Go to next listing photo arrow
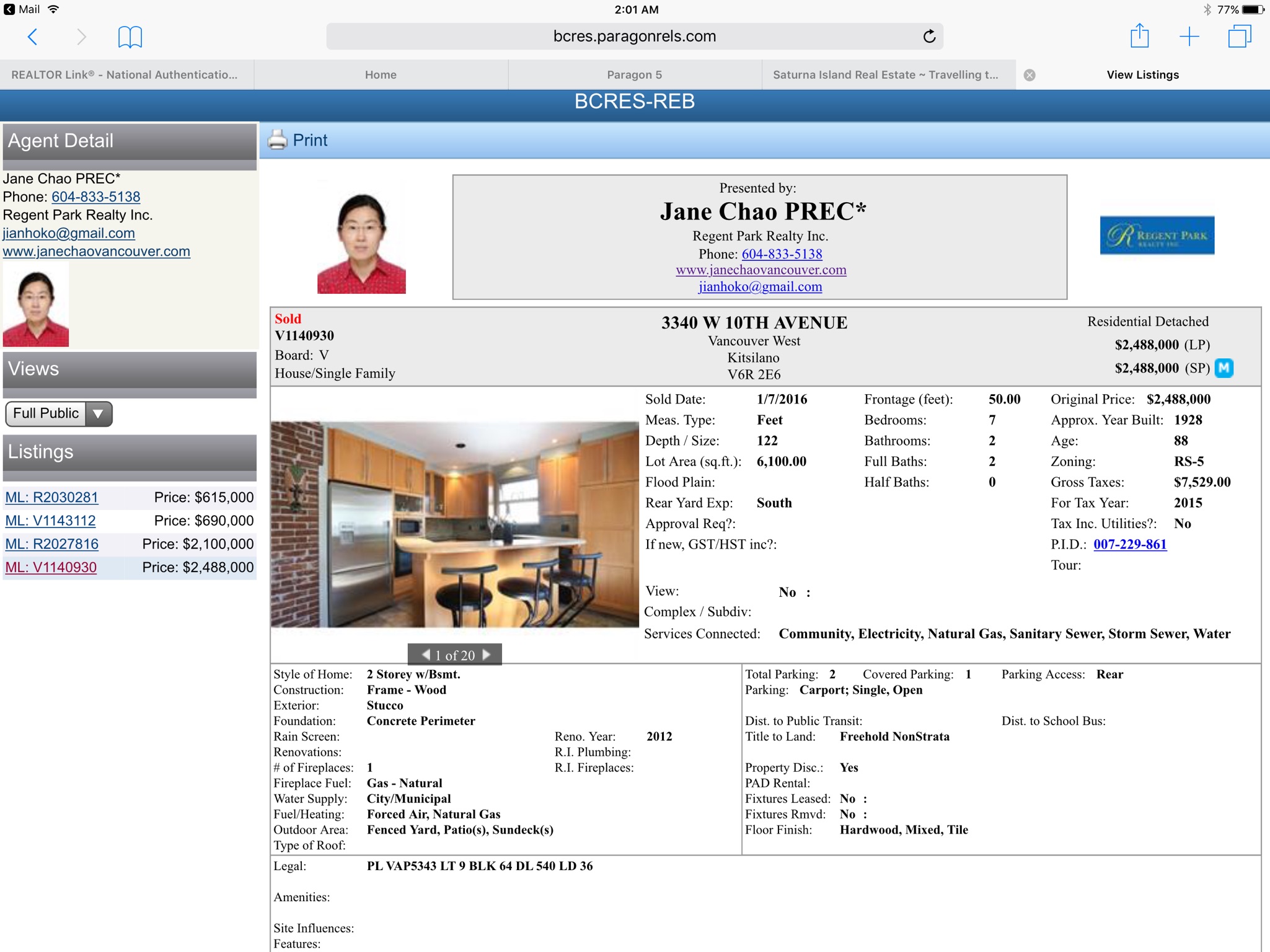The height and width of the screenshot is (952, 1270). click(x=487, y=654)
